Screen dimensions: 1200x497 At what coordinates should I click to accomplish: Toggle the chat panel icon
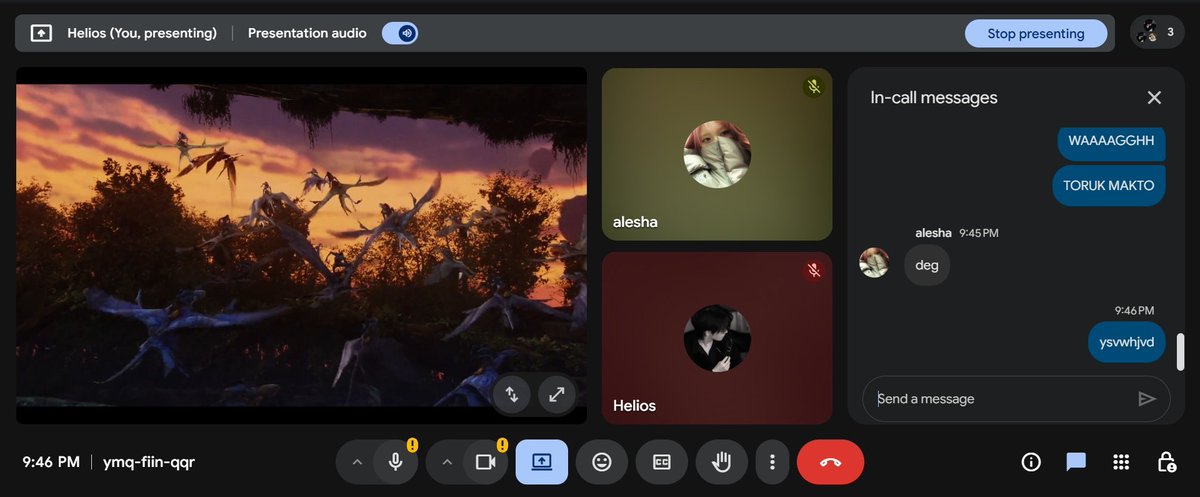click(x=1076, y=462)
